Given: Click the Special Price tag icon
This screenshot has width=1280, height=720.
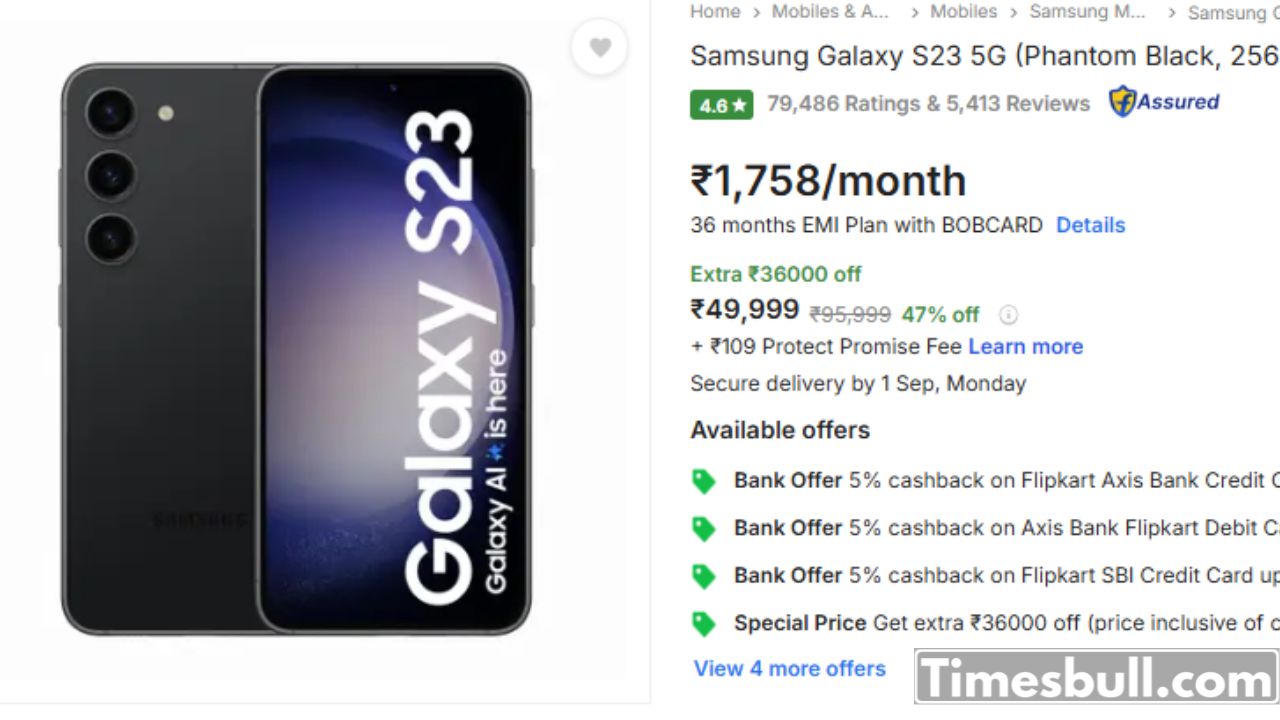Looking at the screenshot, I should [x=704, y=624].
